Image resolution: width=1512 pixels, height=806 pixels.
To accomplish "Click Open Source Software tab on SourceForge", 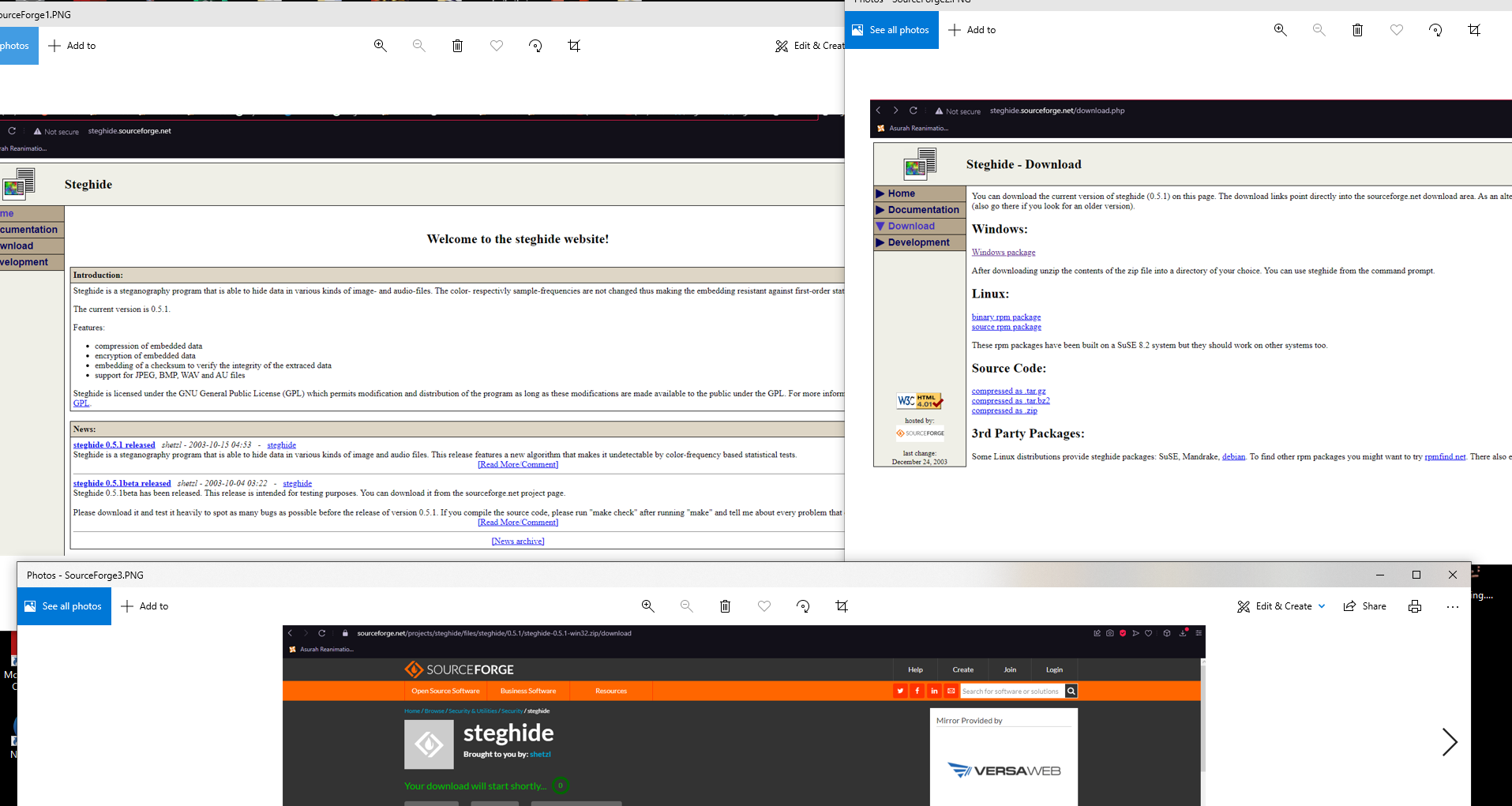I will click(445, 691).
